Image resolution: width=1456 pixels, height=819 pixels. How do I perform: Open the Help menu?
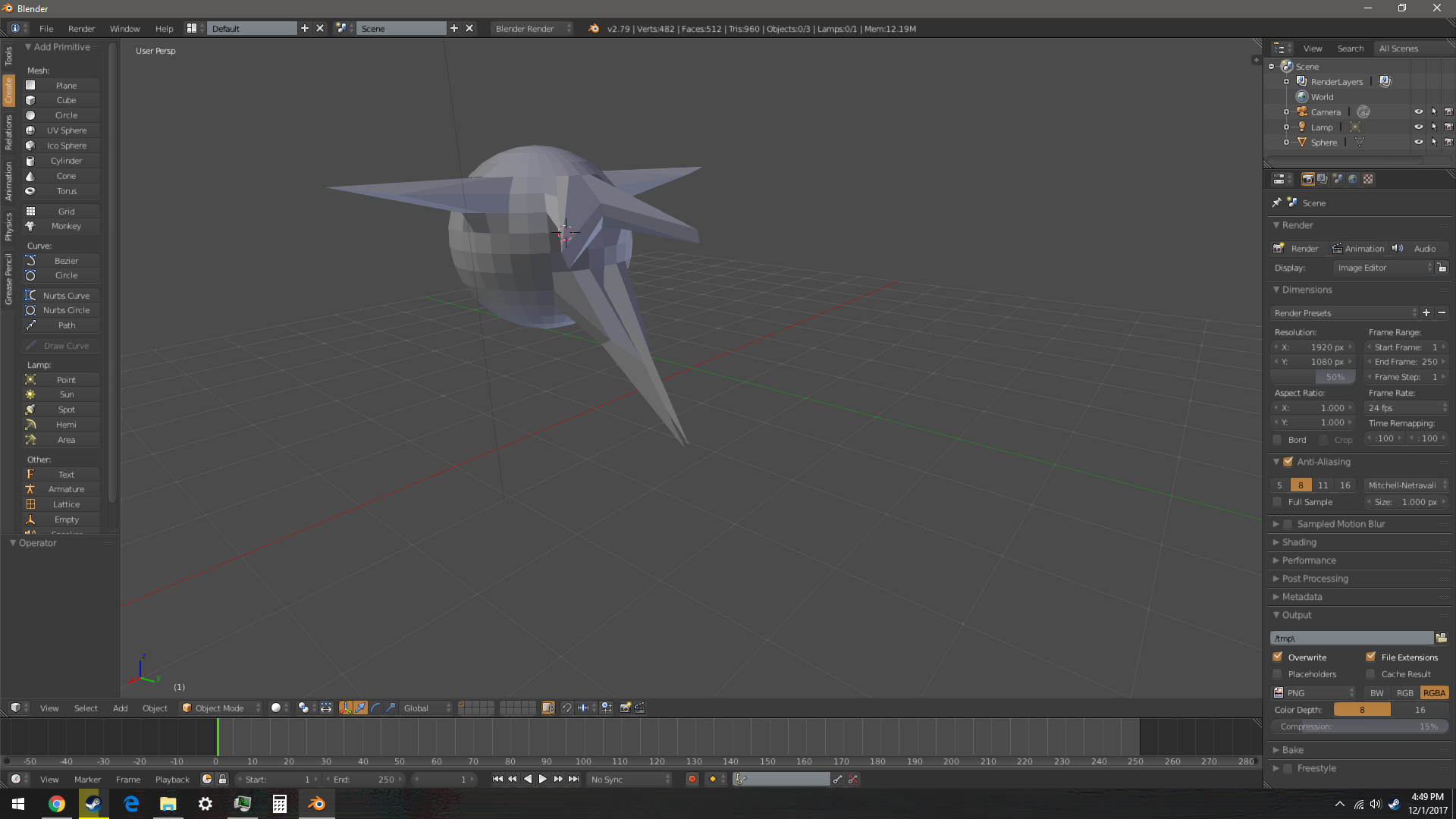[164, 28]
